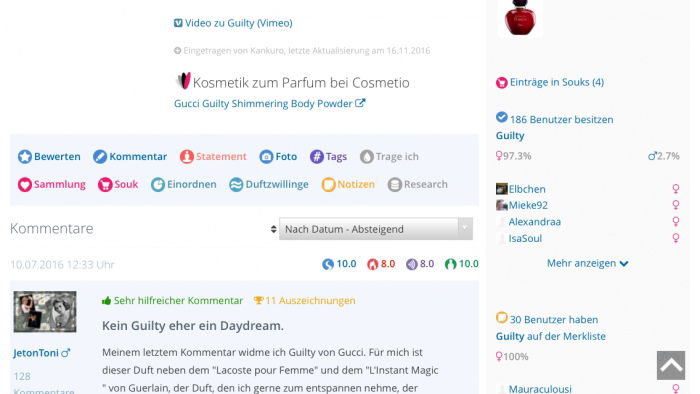Click the green bottle rating icon showing 10.0
The height and width of the screenshot is (394, 700).
tap(450, 264)
